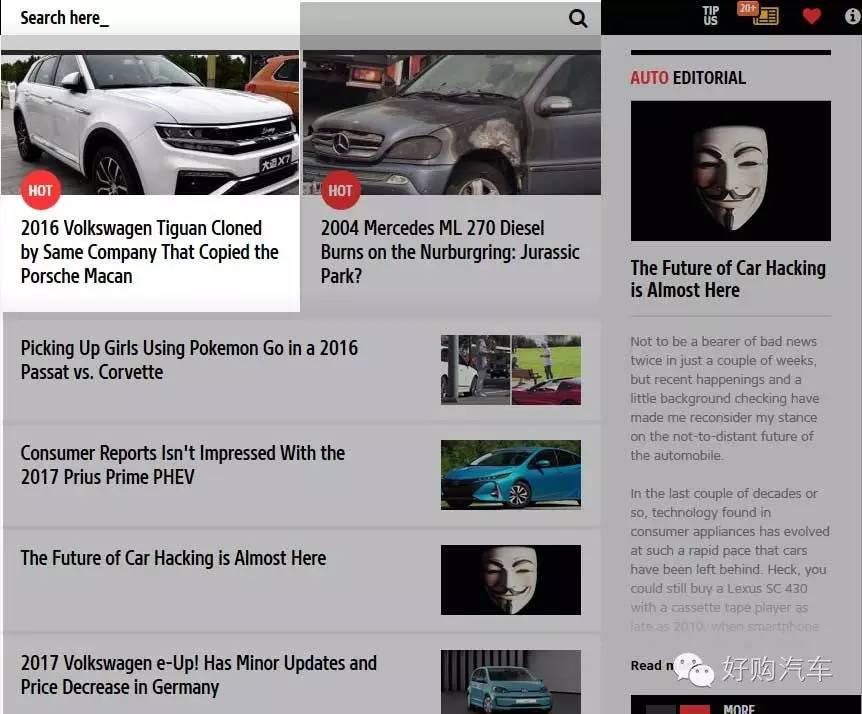The height and width of the screenshot is (714, 862).
Task: Open '2017 Volkswagen e-Up! Has Minor Updates' article
Action: [198, 675]
